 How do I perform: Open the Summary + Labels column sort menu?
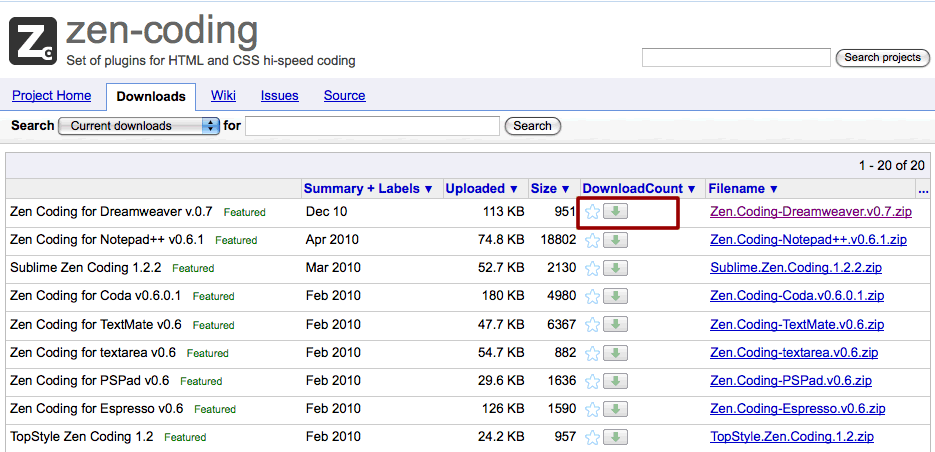pos(368,188)
